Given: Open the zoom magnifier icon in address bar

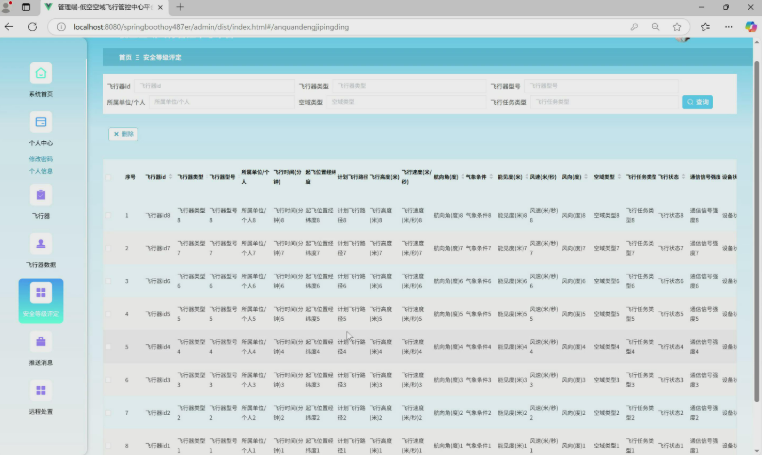Looking at the screenshot, I should (x=656, y=27).
